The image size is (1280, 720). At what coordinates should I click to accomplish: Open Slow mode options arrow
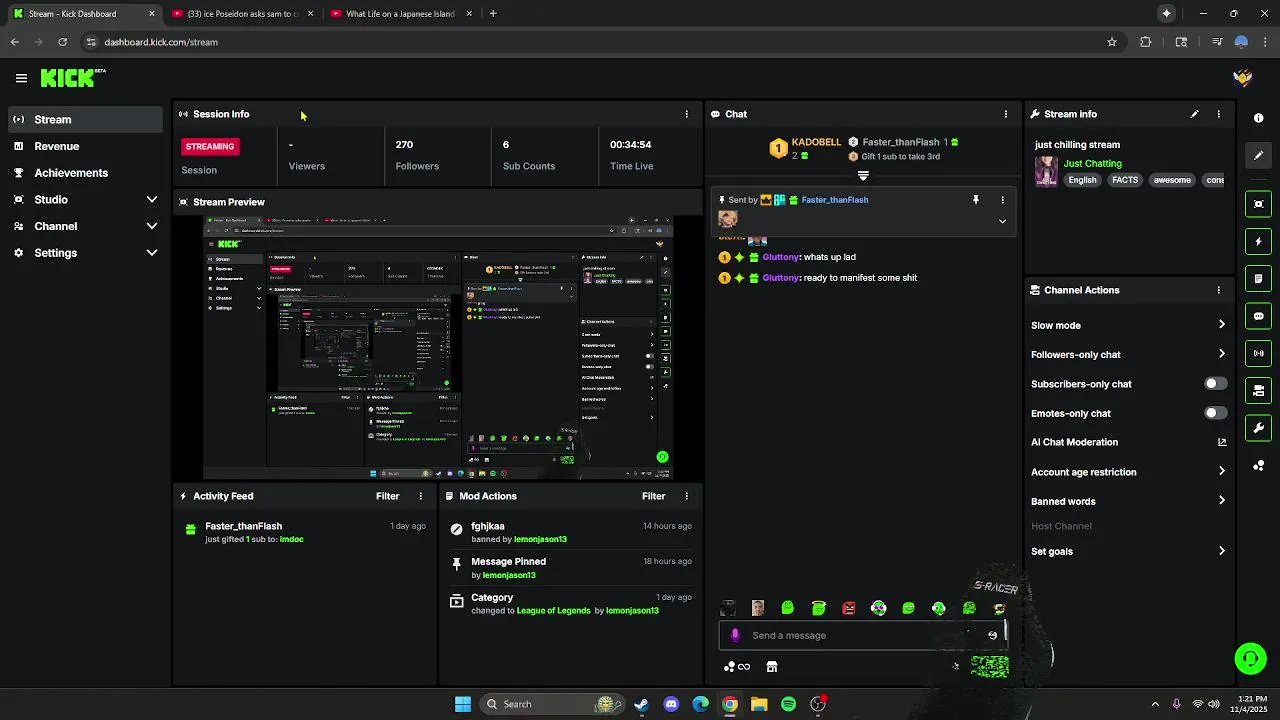click(1221, 325)
